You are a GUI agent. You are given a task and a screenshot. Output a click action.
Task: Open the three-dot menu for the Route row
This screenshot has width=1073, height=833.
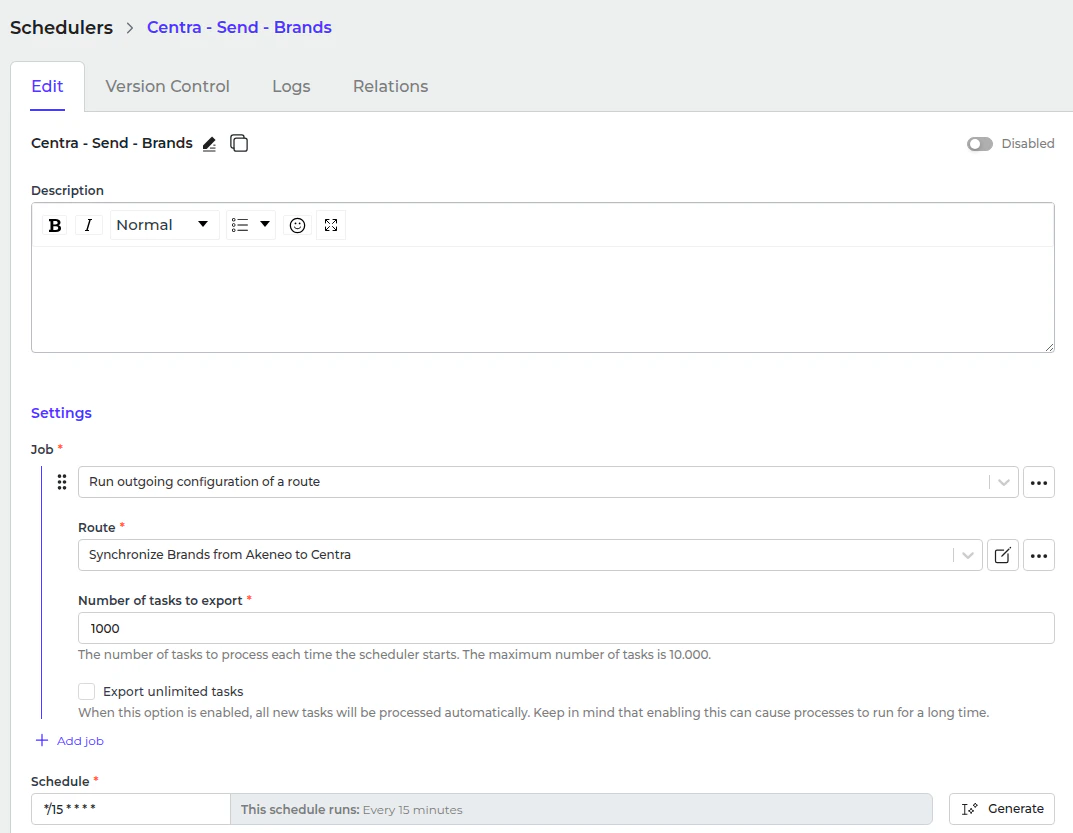pos(1039,555)
